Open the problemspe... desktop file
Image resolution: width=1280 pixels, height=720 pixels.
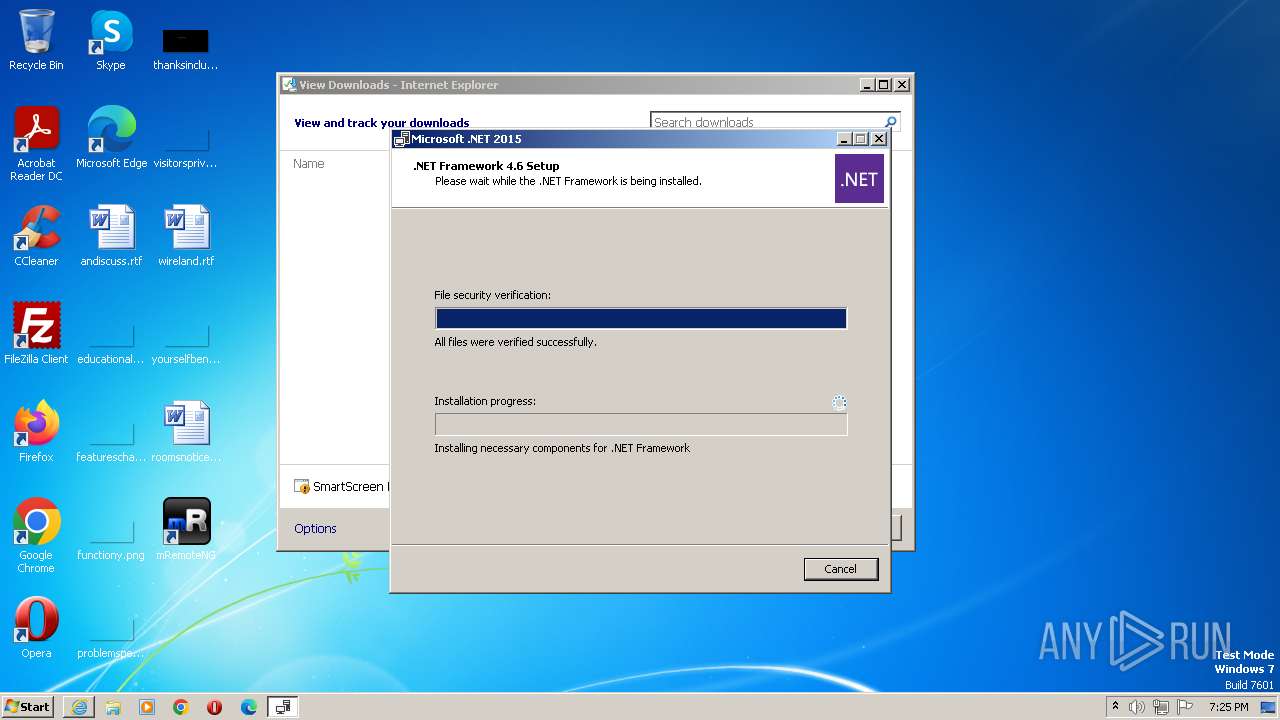click(x=111, y=636)
